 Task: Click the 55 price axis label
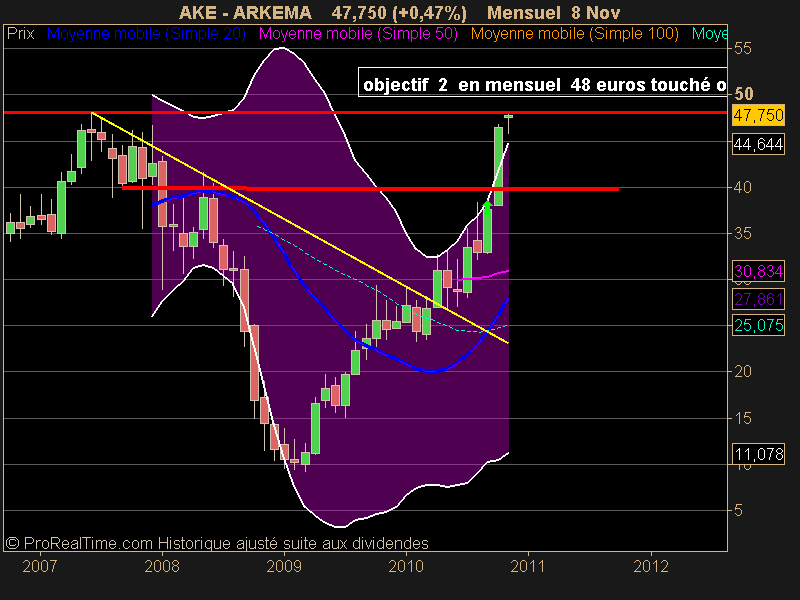point(743,48)
